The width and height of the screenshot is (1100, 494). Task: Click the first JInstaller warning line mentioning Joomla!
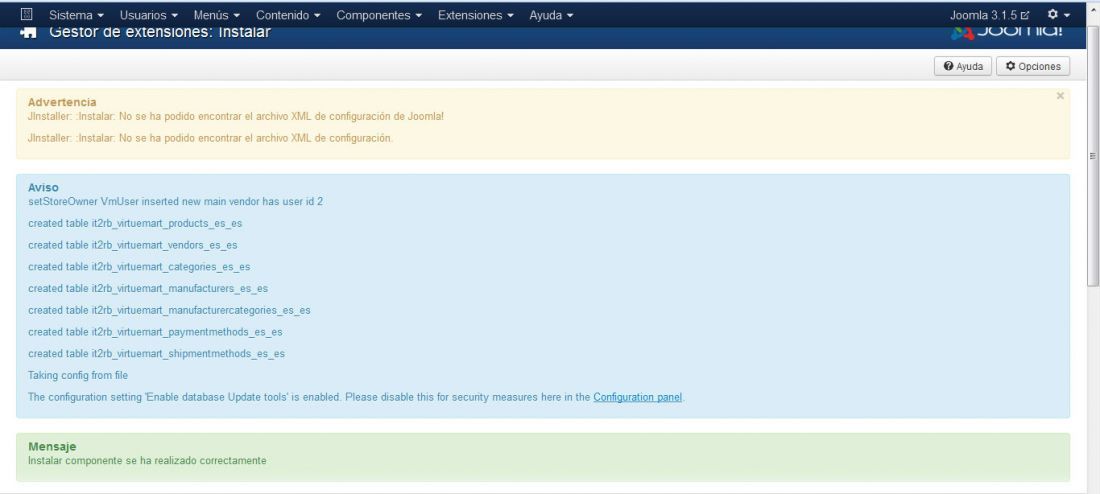click(x=236, y=116)
